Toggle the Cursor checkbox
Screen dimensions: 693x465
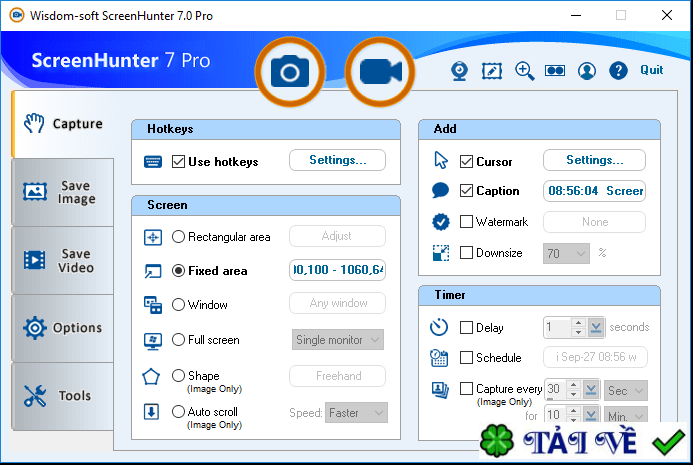point(466,162)
